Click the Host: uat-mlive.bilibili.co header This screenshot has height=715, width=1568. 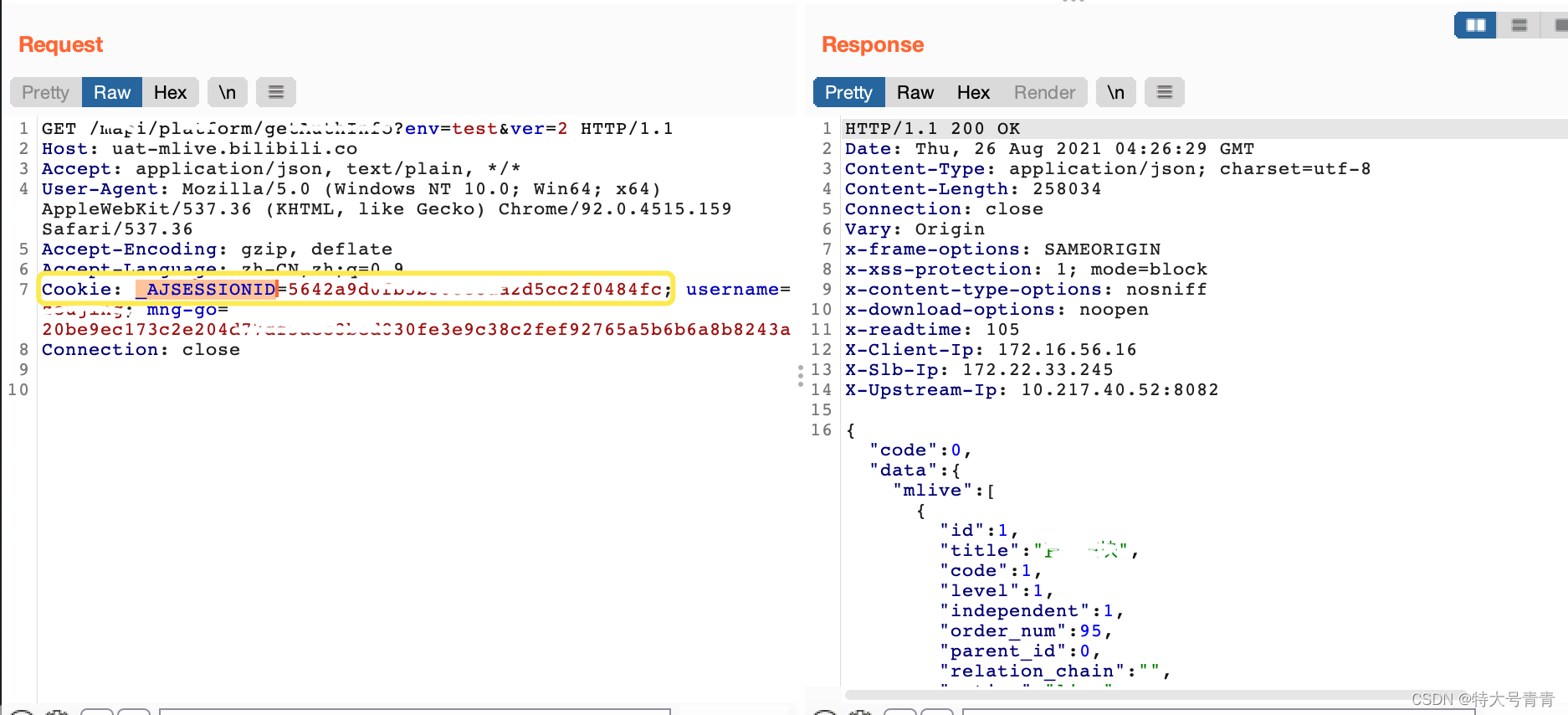pyautogui.click(x=199, y=149)
